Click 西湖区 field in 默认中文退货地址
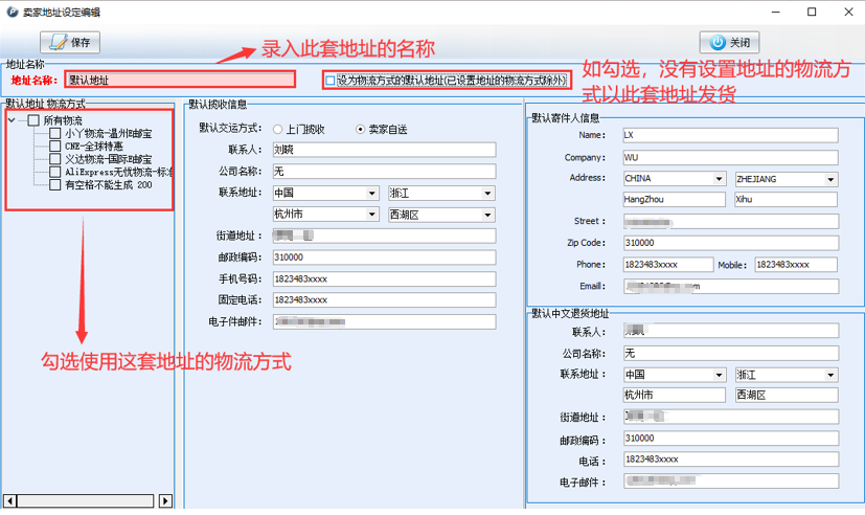 (x=786, y=395)
